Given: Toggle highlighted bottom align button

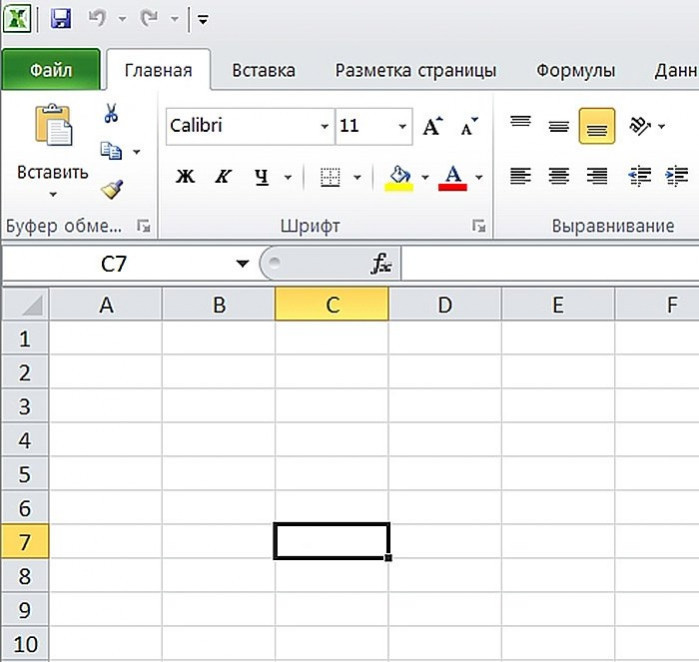Looking at the screenshot, I should pyautogui.click(x=597, y=126).
